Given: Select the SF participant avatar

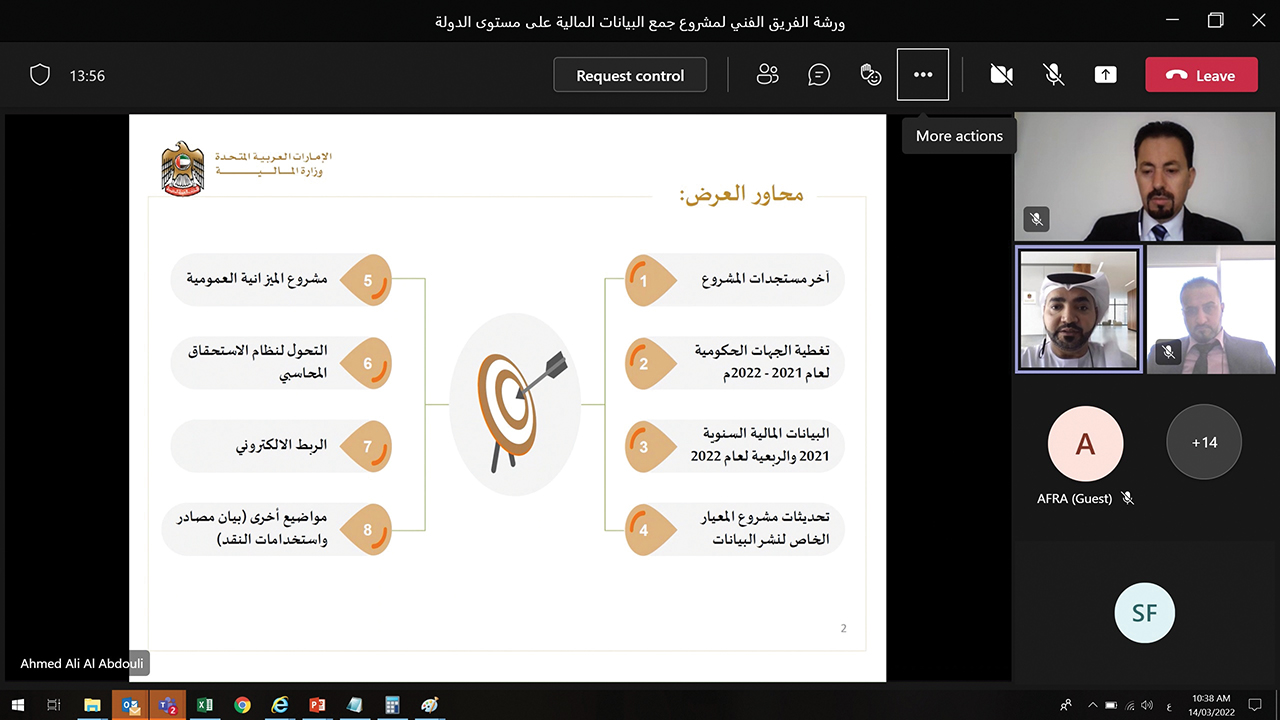Looking at the screenshot, I should pyautogui.click(x=1144, y=612).
